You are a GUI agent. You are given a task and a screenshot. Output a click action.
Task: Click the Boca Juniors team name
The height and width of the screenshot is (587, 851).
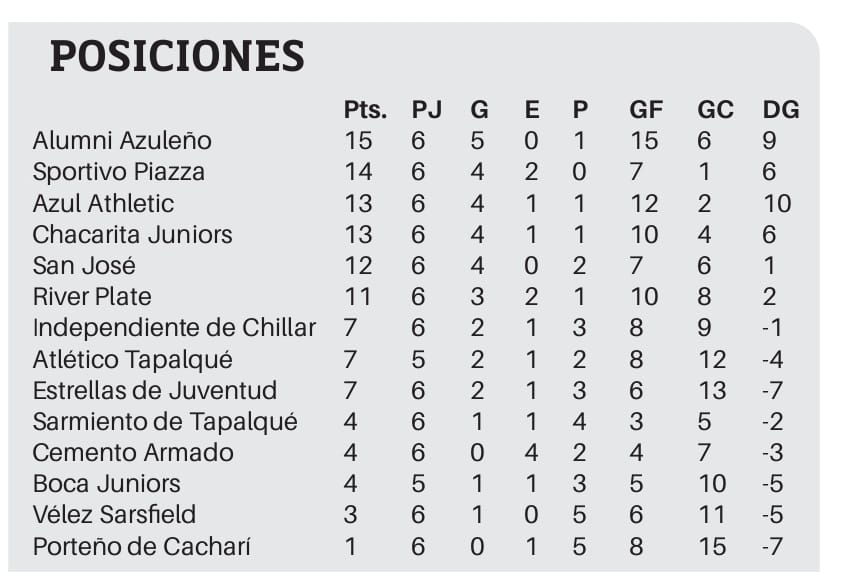106,483
